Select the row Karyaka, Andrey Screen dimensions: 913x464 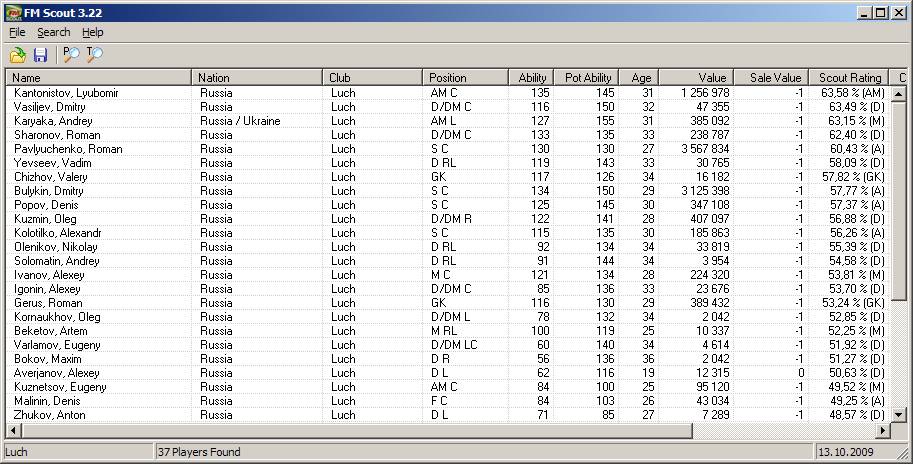coord(448,121)
